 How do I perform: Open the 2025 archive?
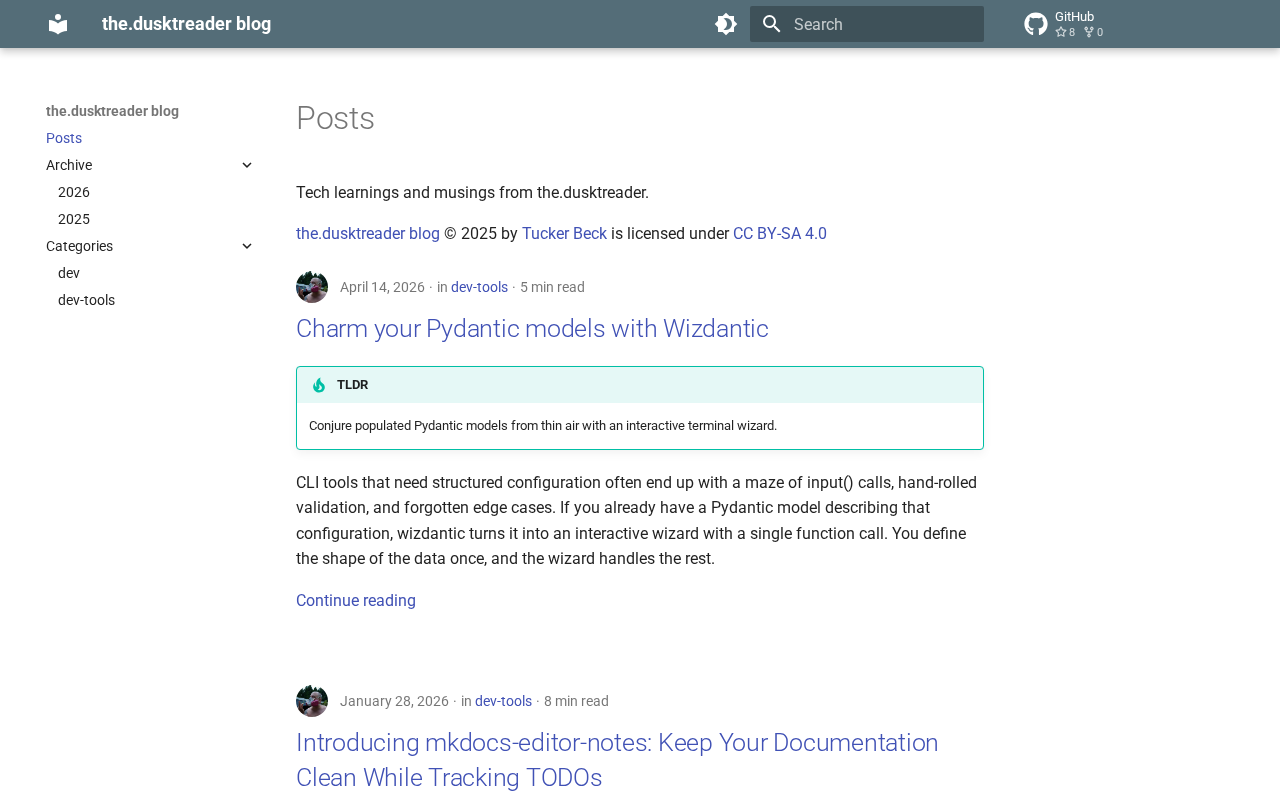point(74,219)
